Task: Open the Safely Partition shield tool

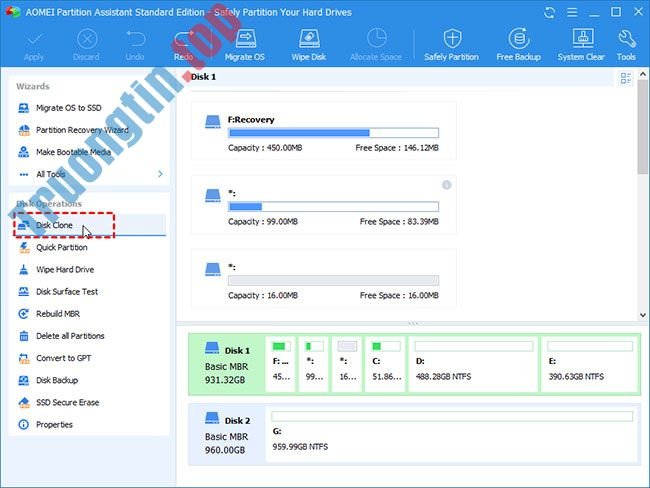Action: [451, 45]
